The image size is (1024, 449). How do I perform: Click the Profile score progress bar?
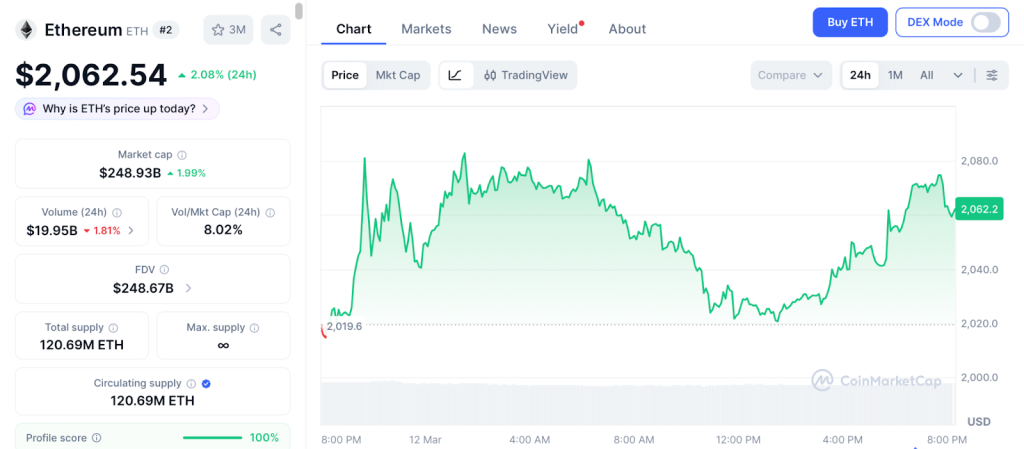[212, 438]
